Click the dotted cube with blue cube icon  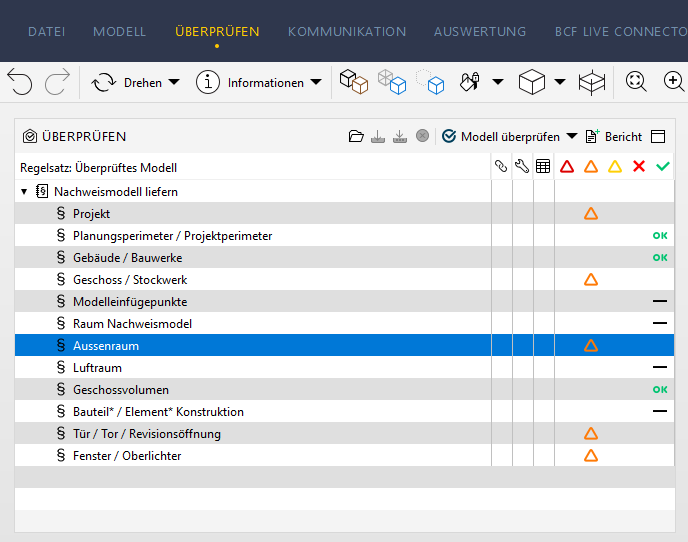coord(430,82)
